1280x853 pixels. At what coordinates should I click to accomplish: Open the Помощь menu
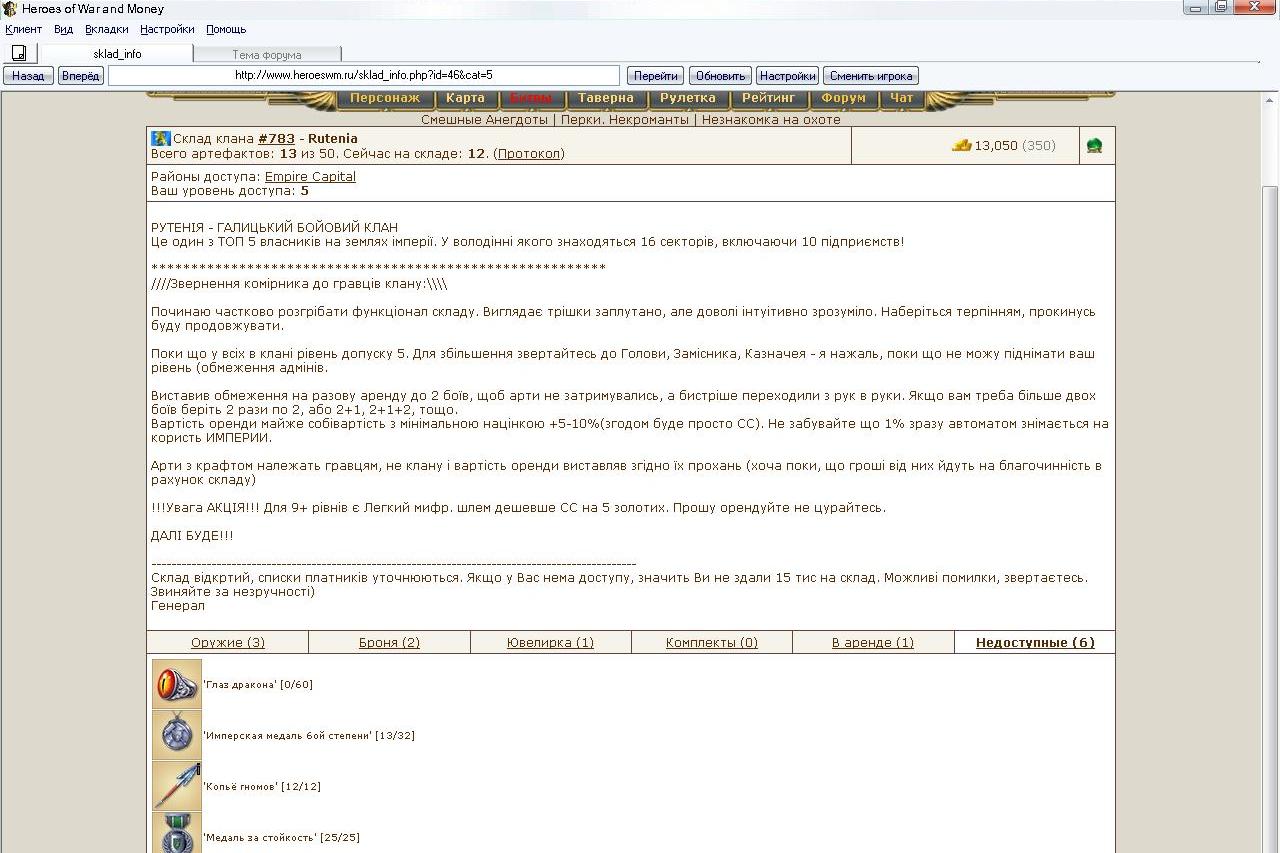tap(226, 30)
